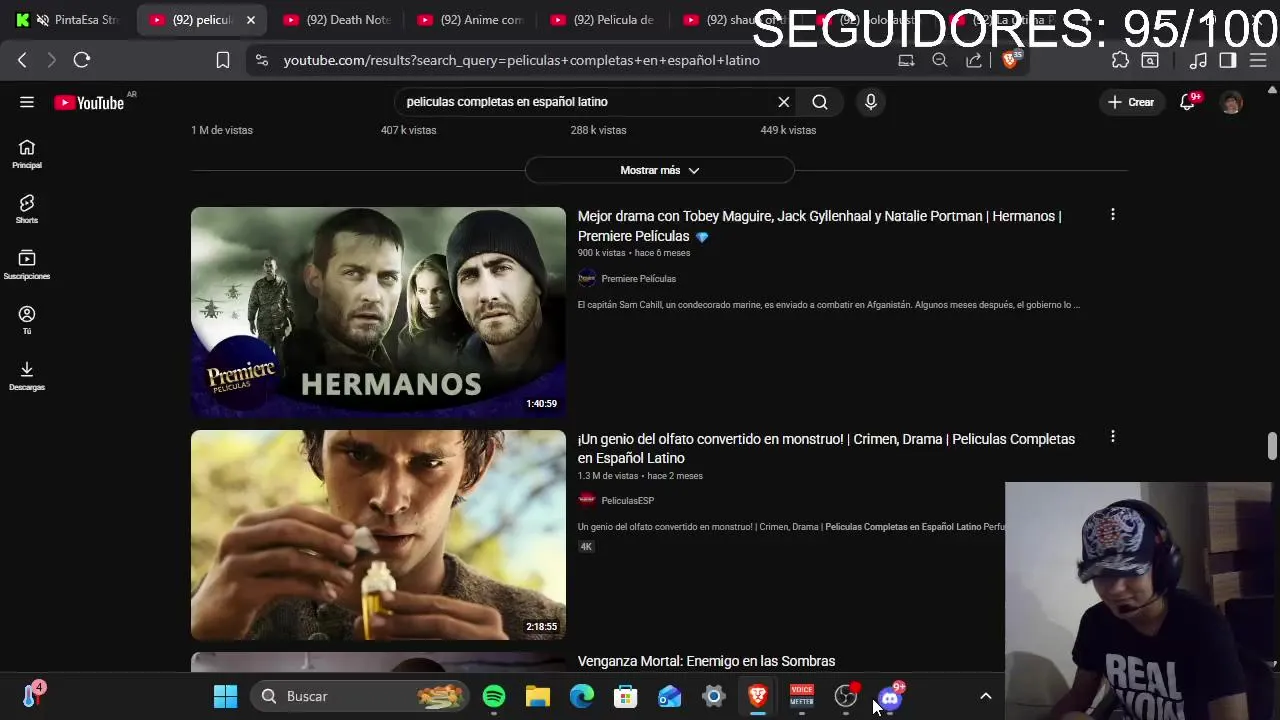
Task: Reload the page in browser toolbar
Action: 82,60
